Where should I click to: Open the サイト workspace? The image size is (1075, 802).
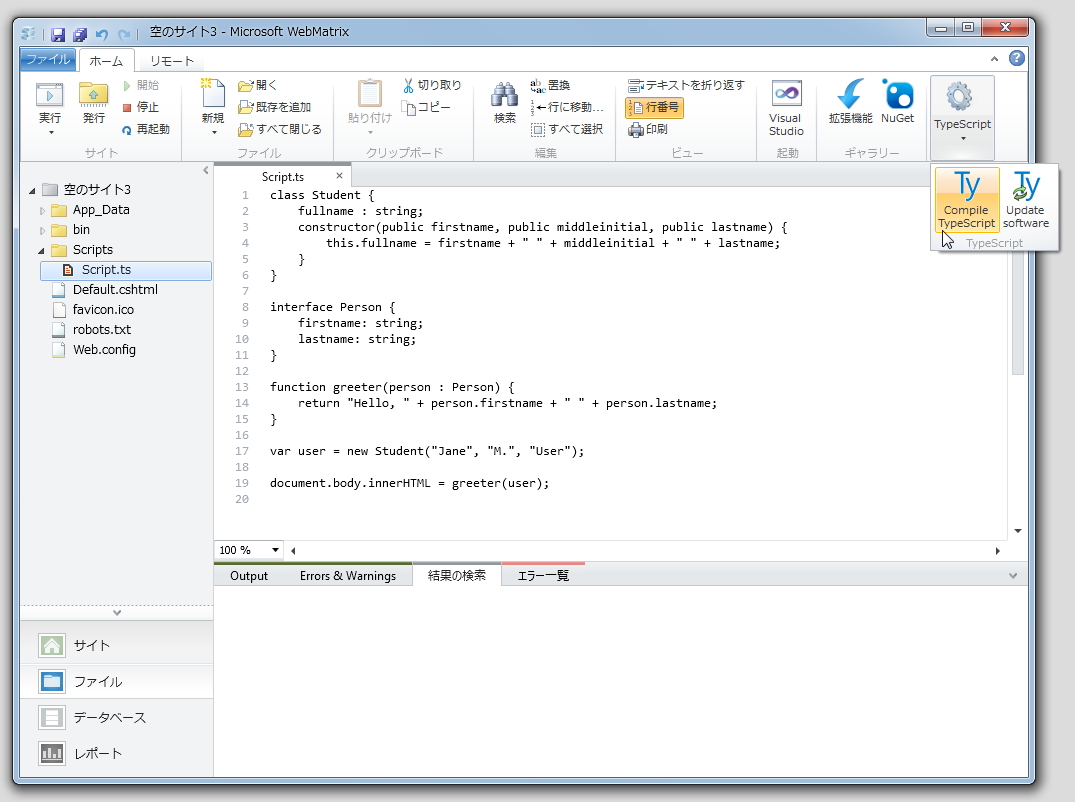pos(117,645)
